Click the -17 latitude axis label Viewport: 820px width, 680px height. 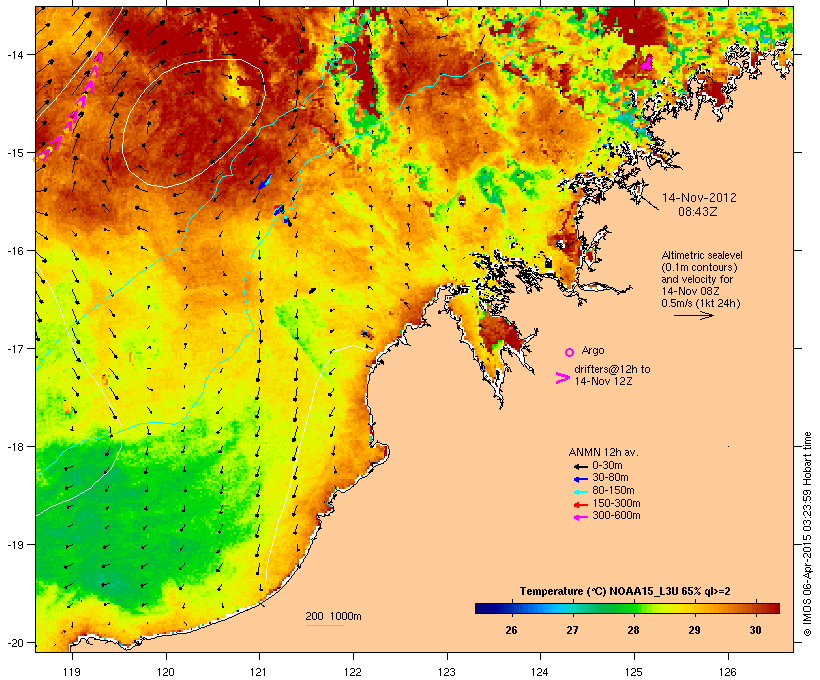pos(14,349)
